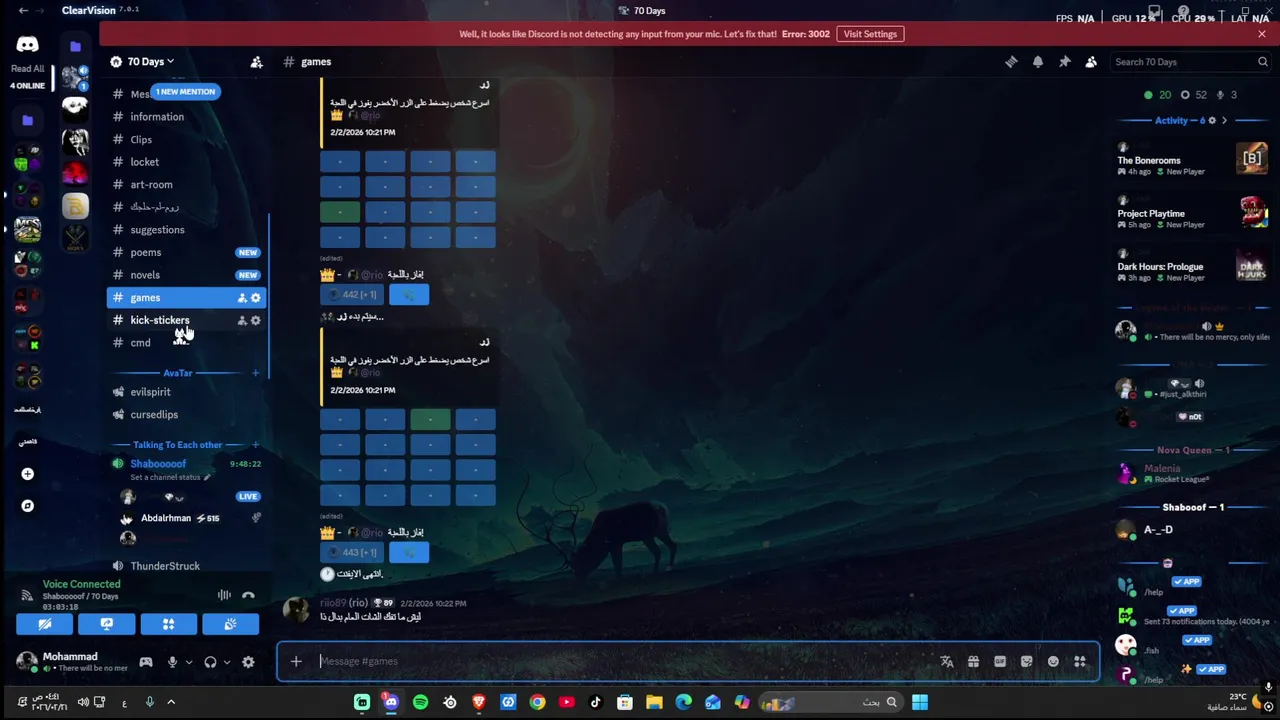Open the sticker picker

pyautogui.click(x=1026, y=661)
